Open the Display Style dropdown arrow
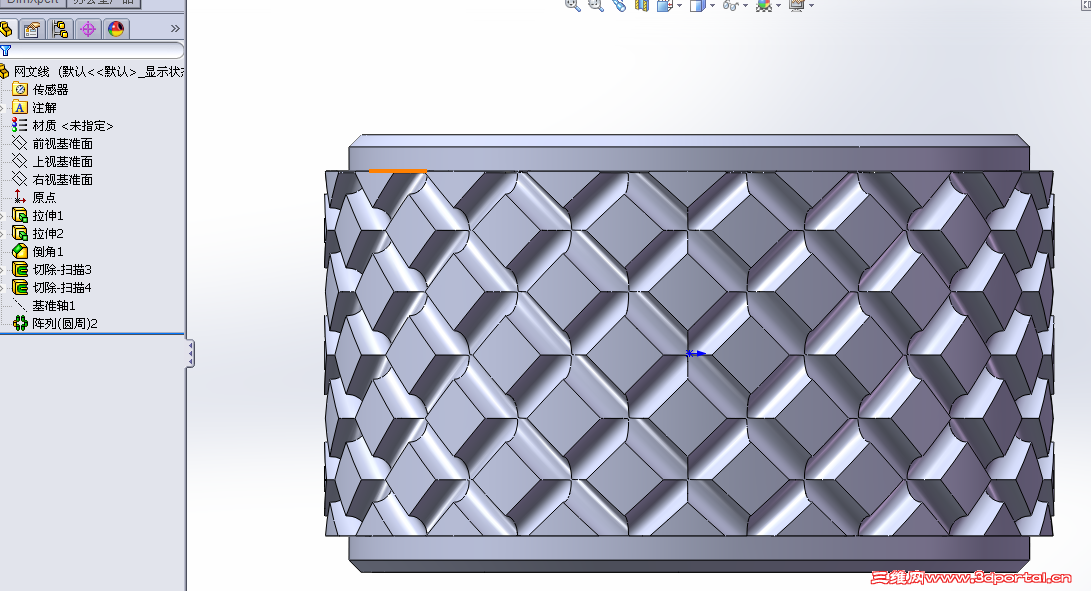The height and width of the screenshot is (591, 1091). (712, 6)
